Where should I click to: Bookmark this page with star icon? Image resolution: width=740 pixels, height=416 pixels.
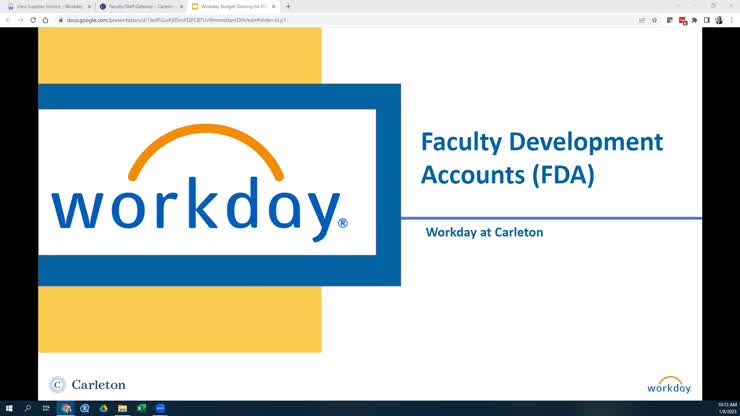click(655, 20)
